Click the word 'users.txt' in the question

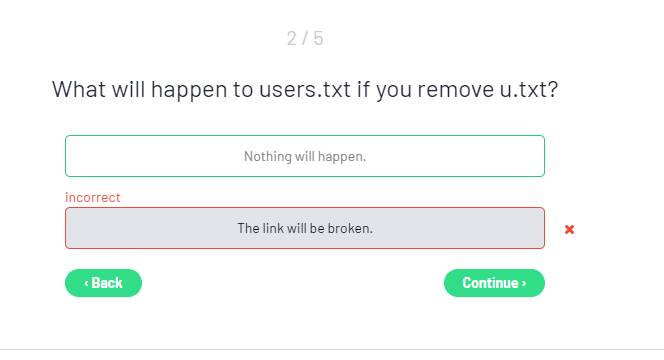[305, 89]
